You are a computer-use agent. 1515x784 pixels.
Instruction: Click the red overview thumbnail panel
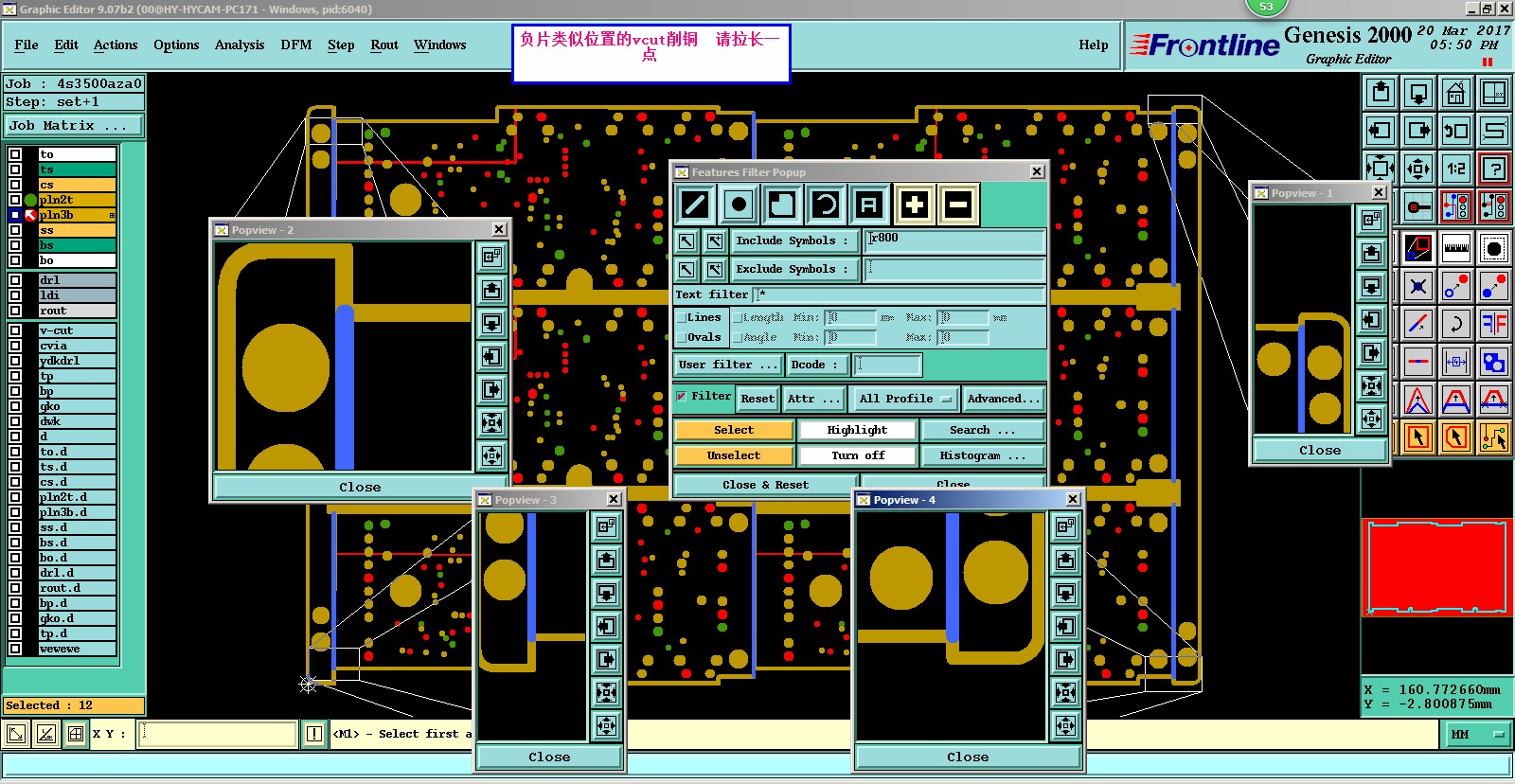1435,567
